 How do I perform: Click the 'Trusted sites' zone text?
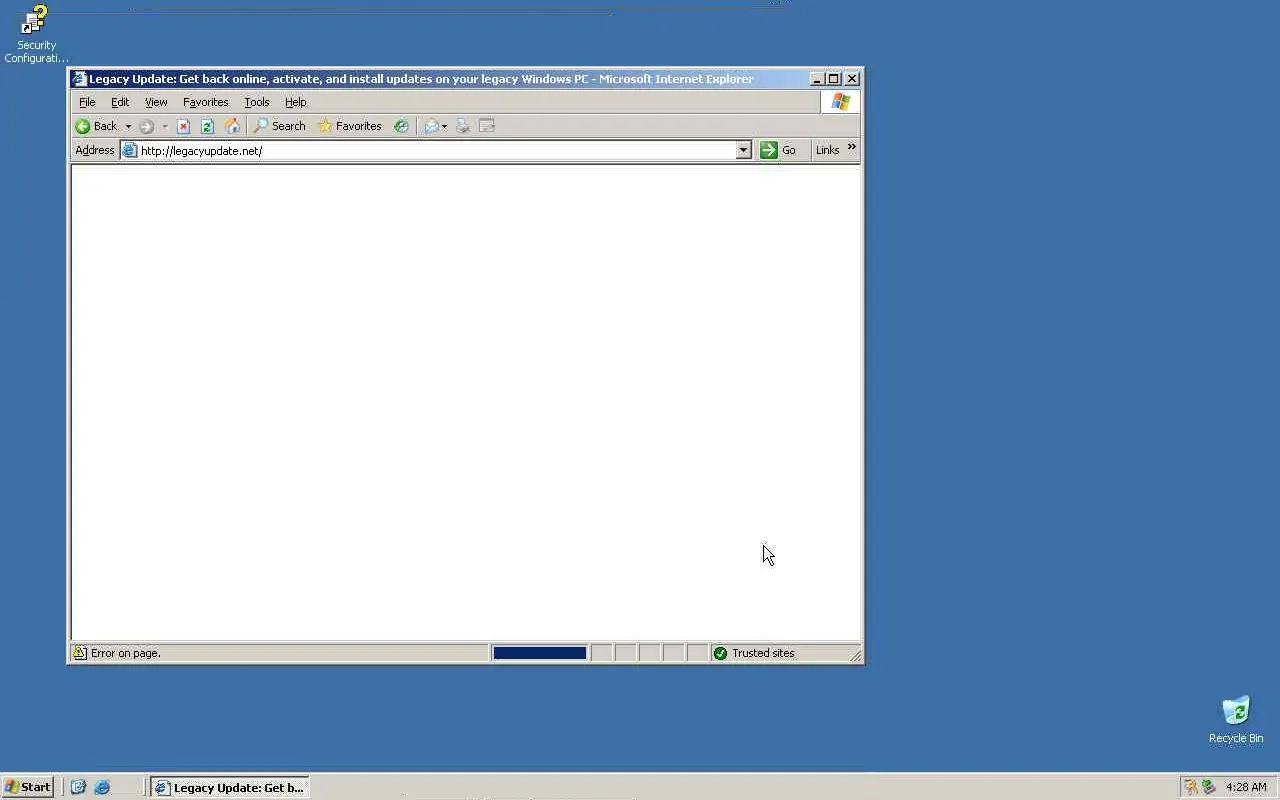click(x=763, y=653)
